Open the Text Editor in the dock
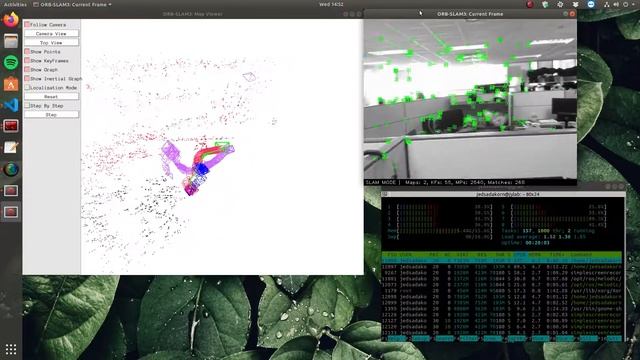640x360 pixels. [11, 148]
